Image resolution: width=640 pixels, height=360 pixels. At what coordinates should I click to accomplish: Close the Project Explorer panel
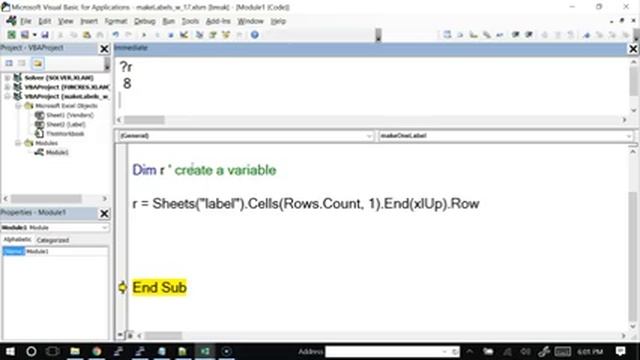pyautogui.click(x=104, y=49)
